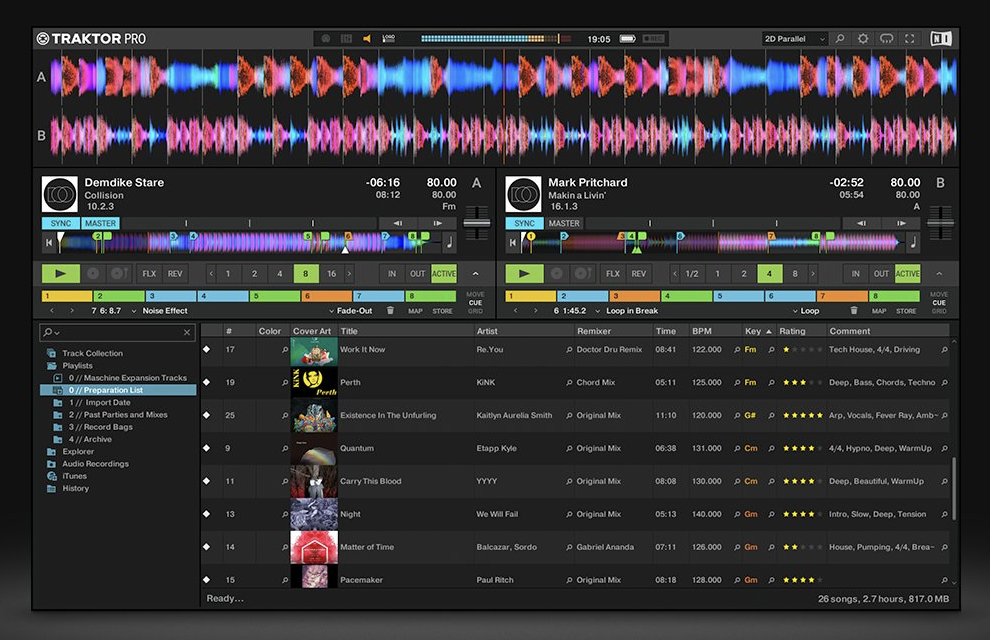Collapse Deck A advanced panel chevron
990x640 pixels.
475,273
